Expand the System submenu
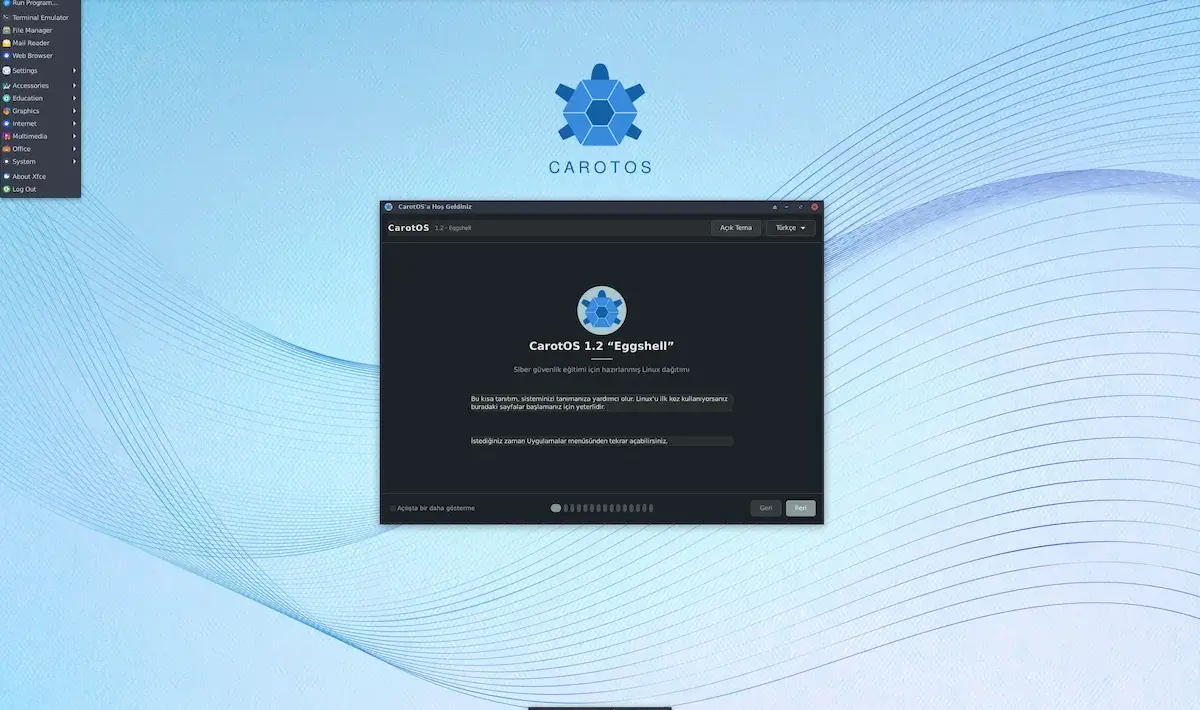Image resolution: width=1200 pixels, height=710 pixels. click(x=40, y=161)
